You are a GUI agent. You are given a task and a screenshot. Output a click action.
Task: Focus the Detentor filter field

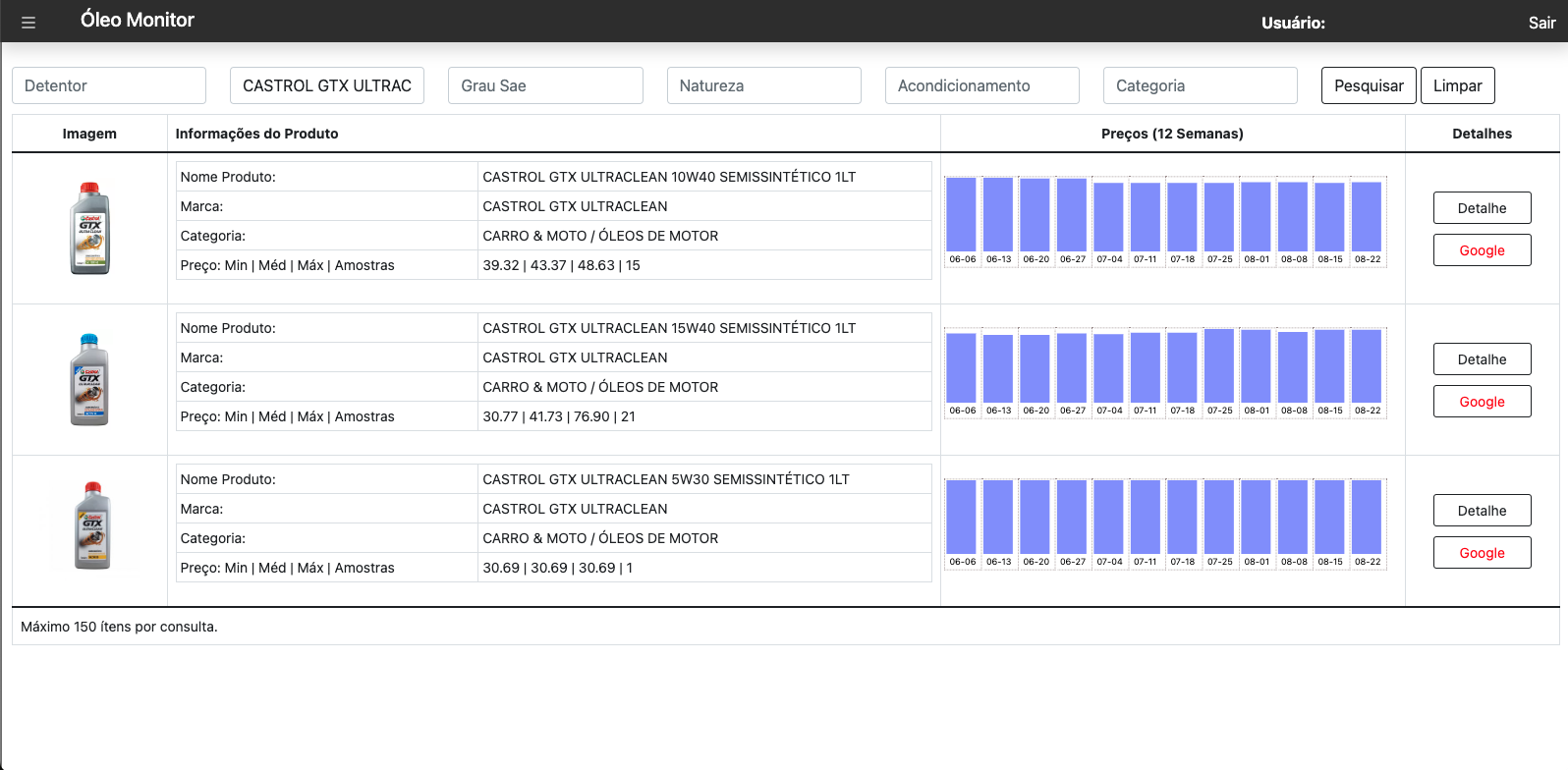coord(109,85)
